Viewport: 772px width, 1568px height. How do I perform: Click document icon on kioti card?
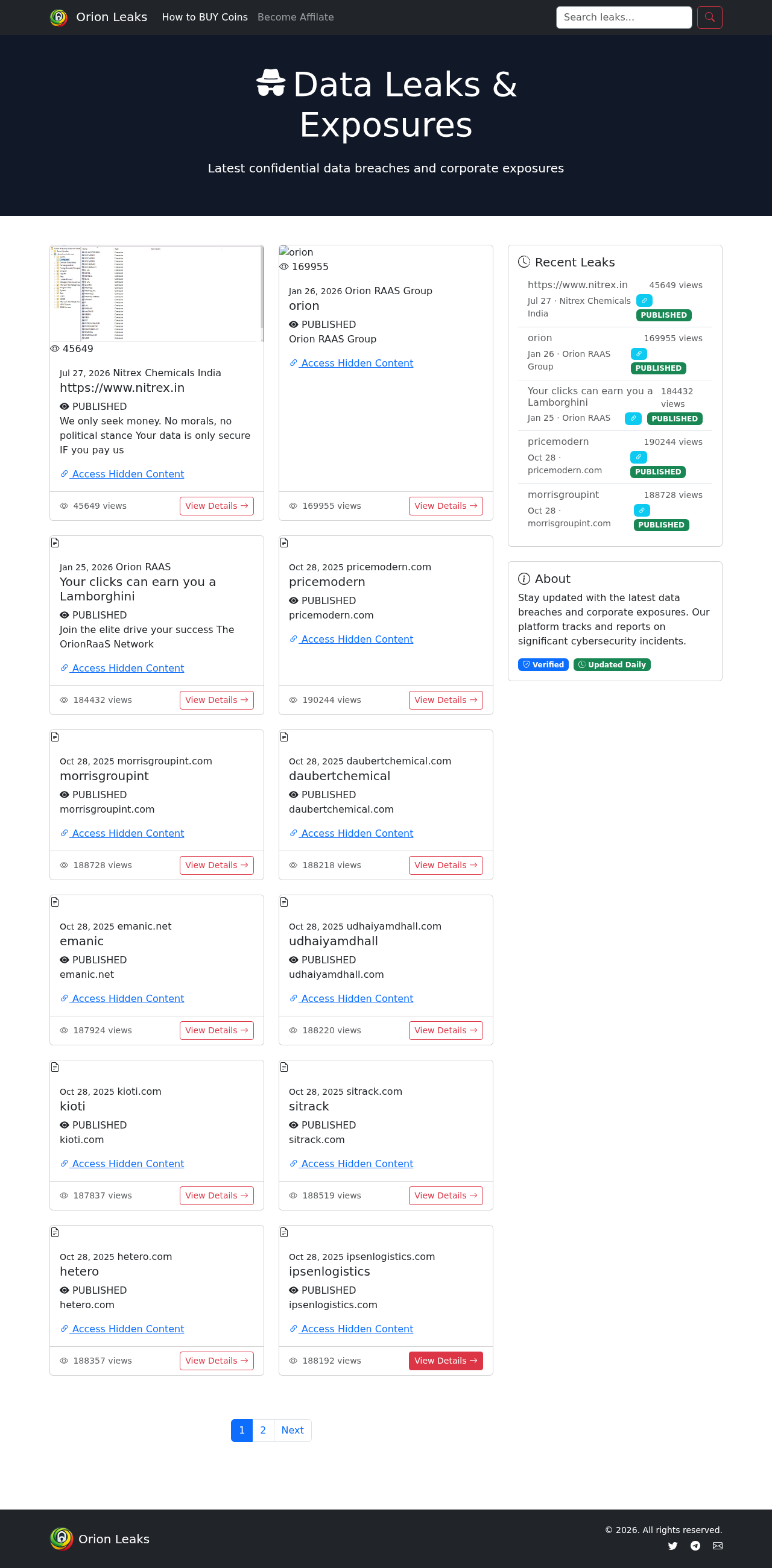tap(55, 1067)
